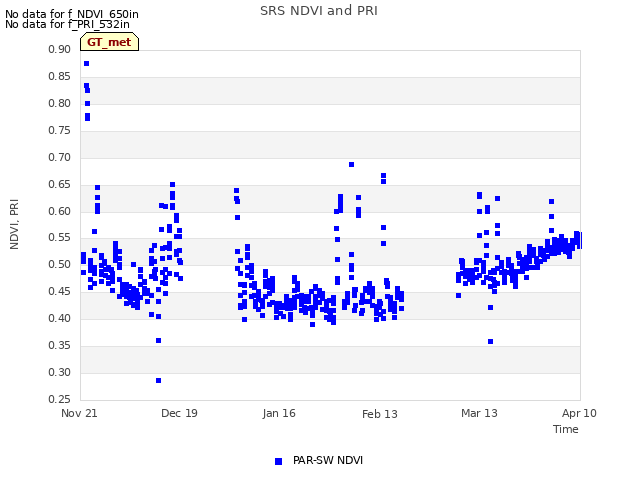Image resolution: width=640 pixels, height=480 pixels.
Task: Click the y-axis label NDVI, PRI
Action: coord(14,224)
